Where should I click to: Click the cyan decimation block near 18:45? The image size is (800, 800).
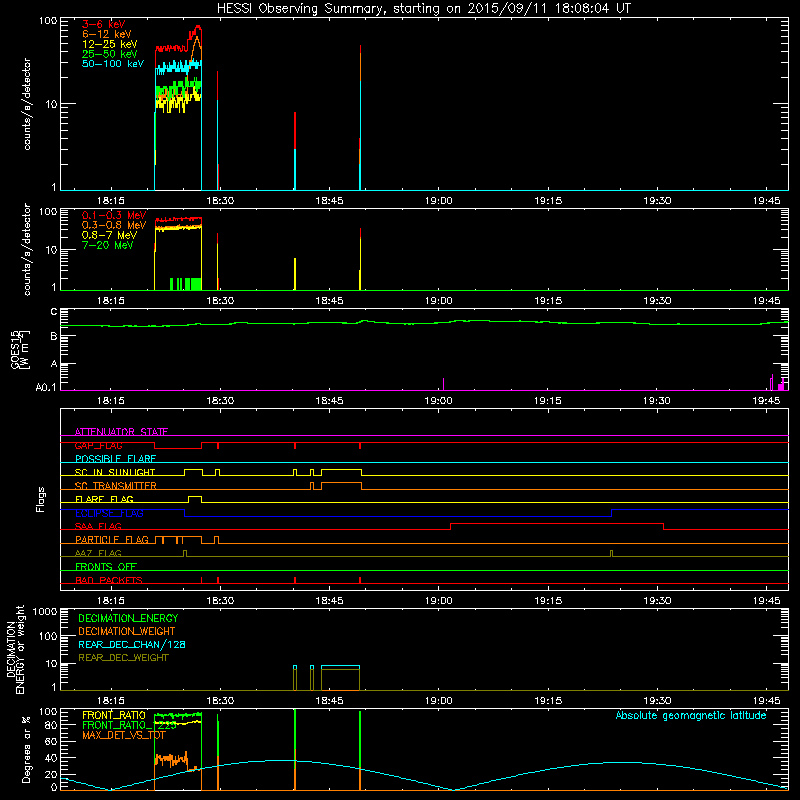coord(340,667)
